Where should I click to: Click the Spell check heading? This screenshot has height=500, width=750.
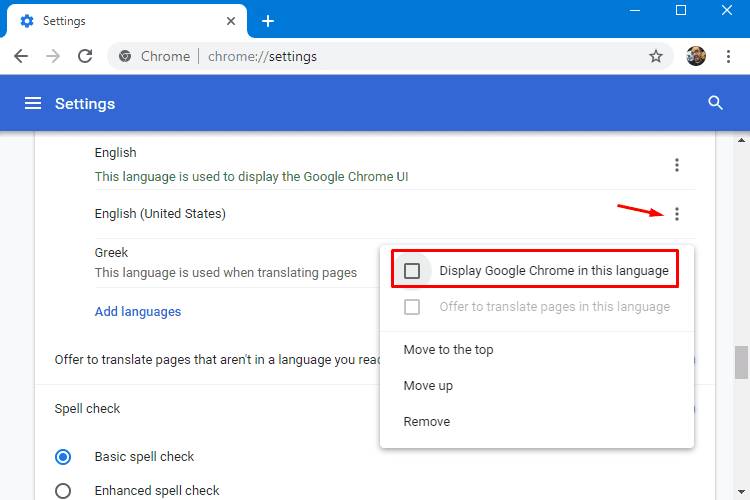87,409
